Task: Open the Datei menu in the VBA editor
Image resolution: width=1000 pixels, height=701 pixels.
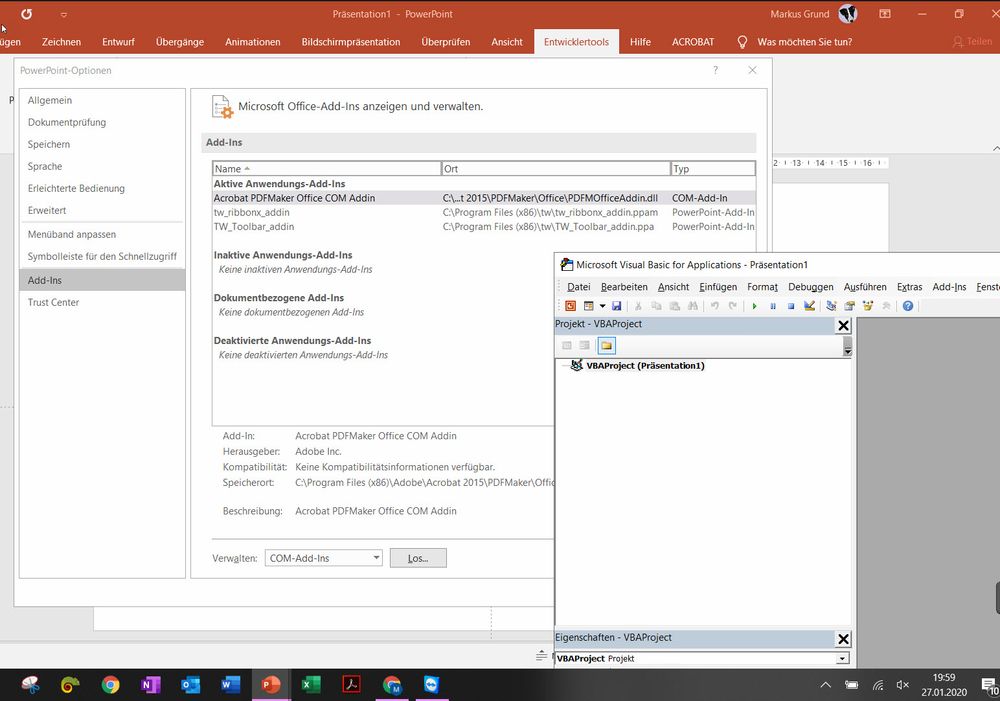Action: (x=578, y=287)
